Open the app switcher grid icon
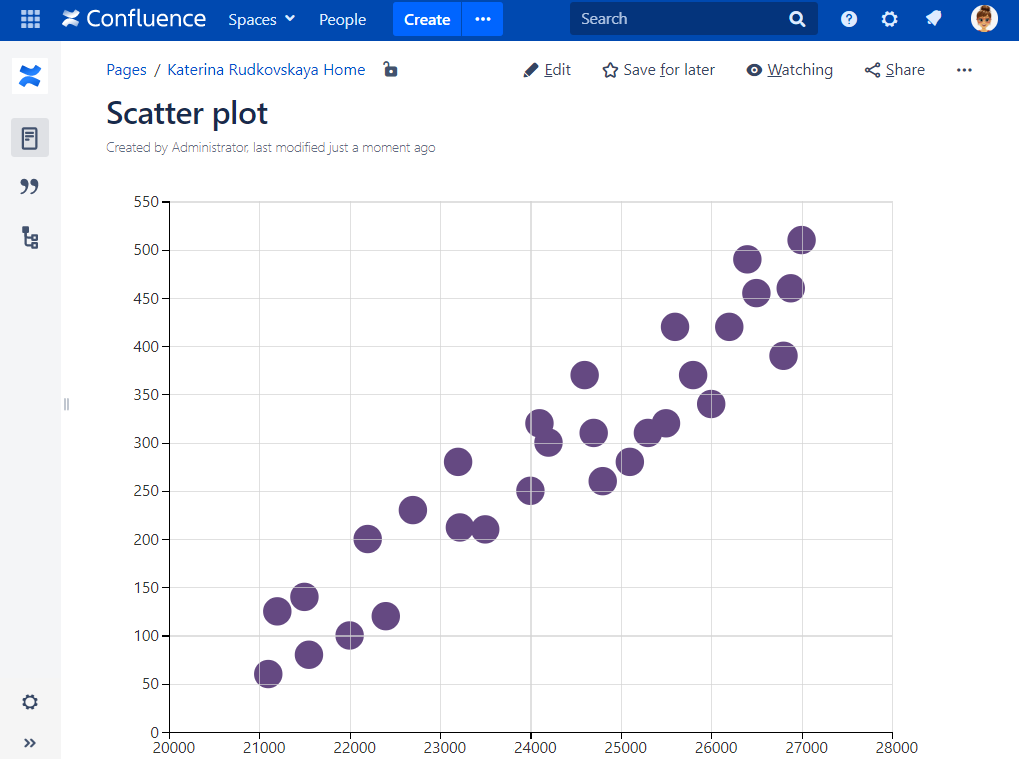This screenshot has width=1019, height=759. pyautogui.click(x=29, y=18)
